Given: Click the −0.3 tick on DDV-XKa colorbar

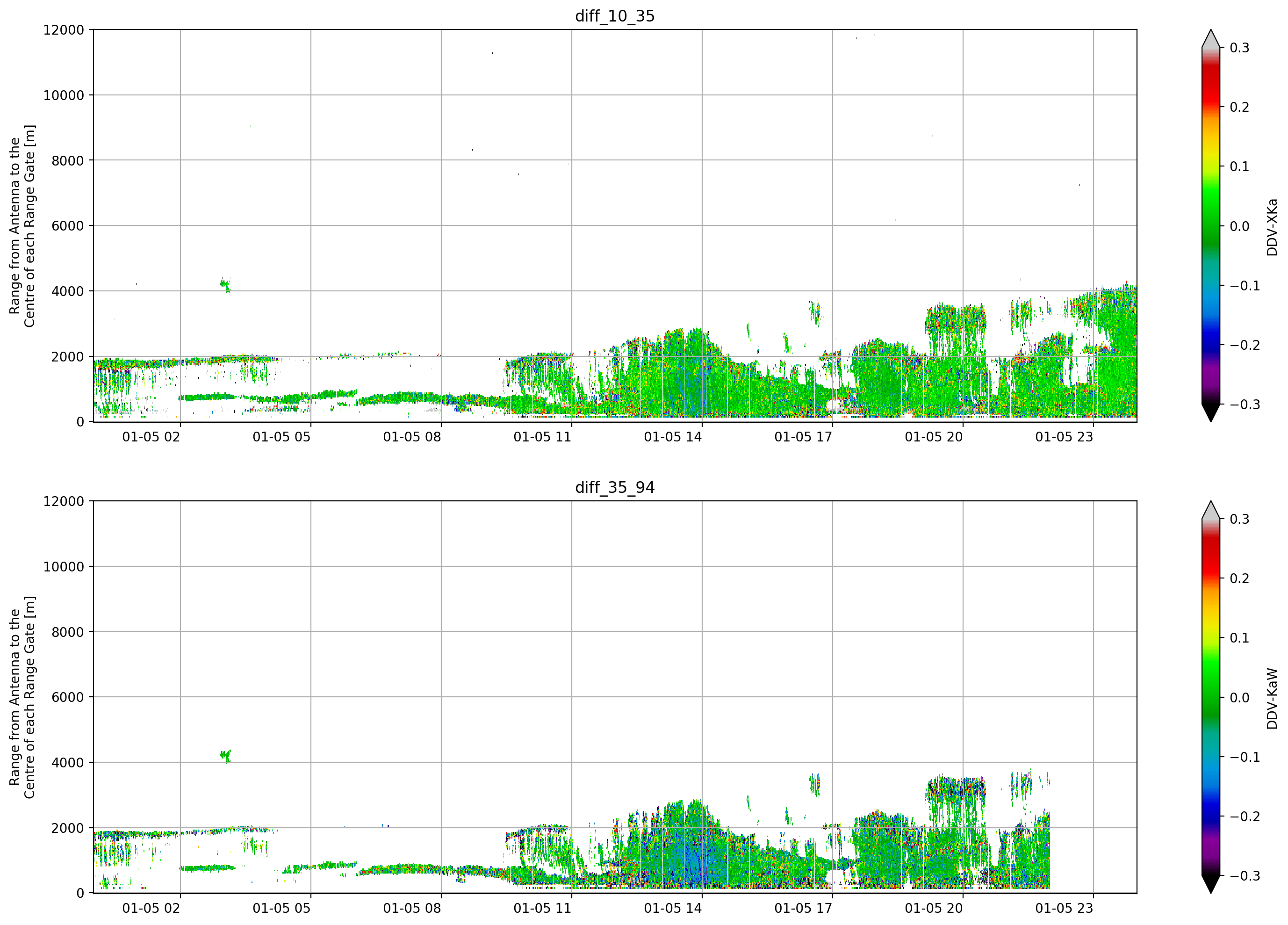Looking at the screenshot, I should 1245,405.
